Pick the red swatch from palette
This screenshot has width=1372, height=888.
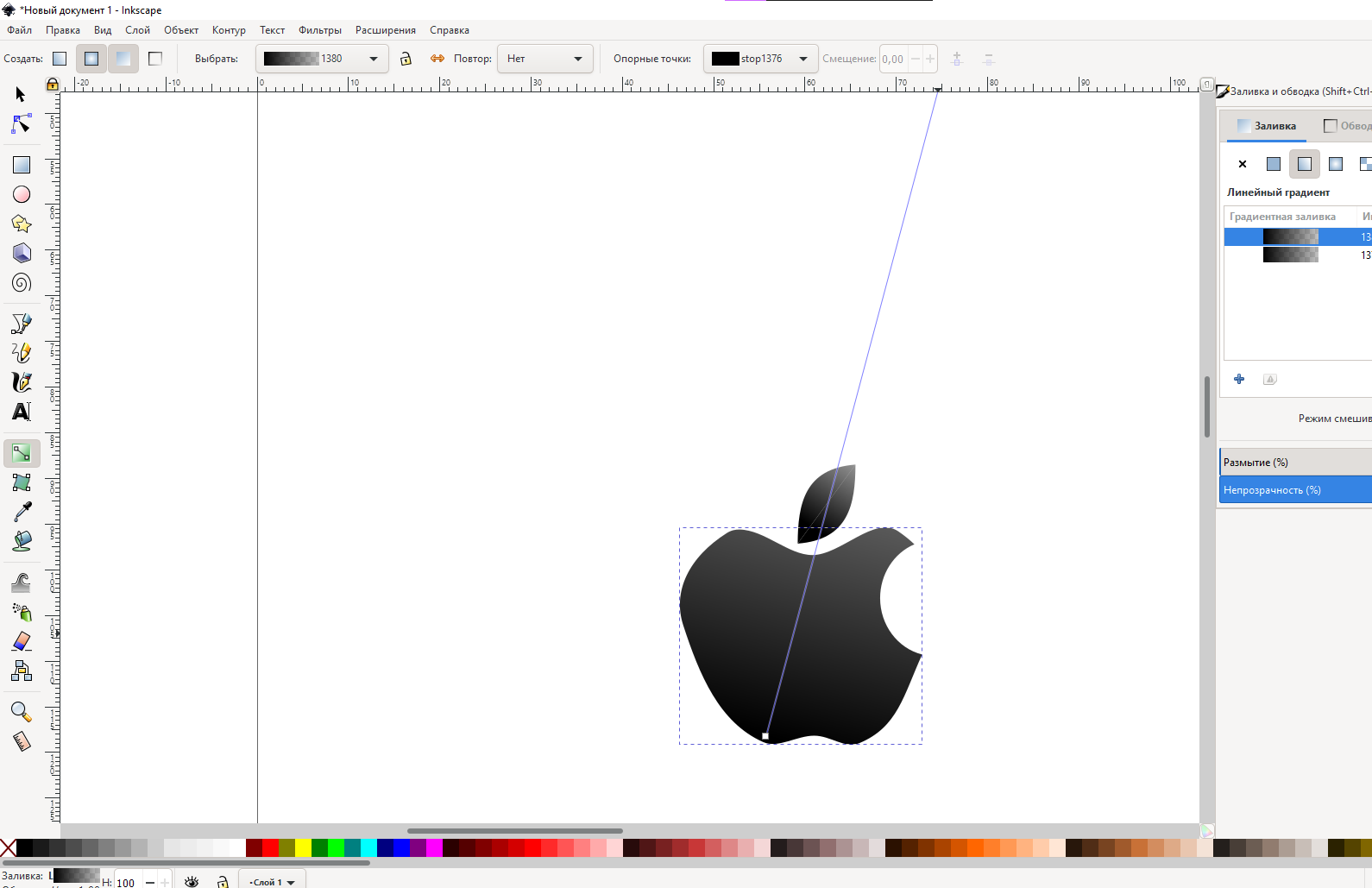[270, 847]
